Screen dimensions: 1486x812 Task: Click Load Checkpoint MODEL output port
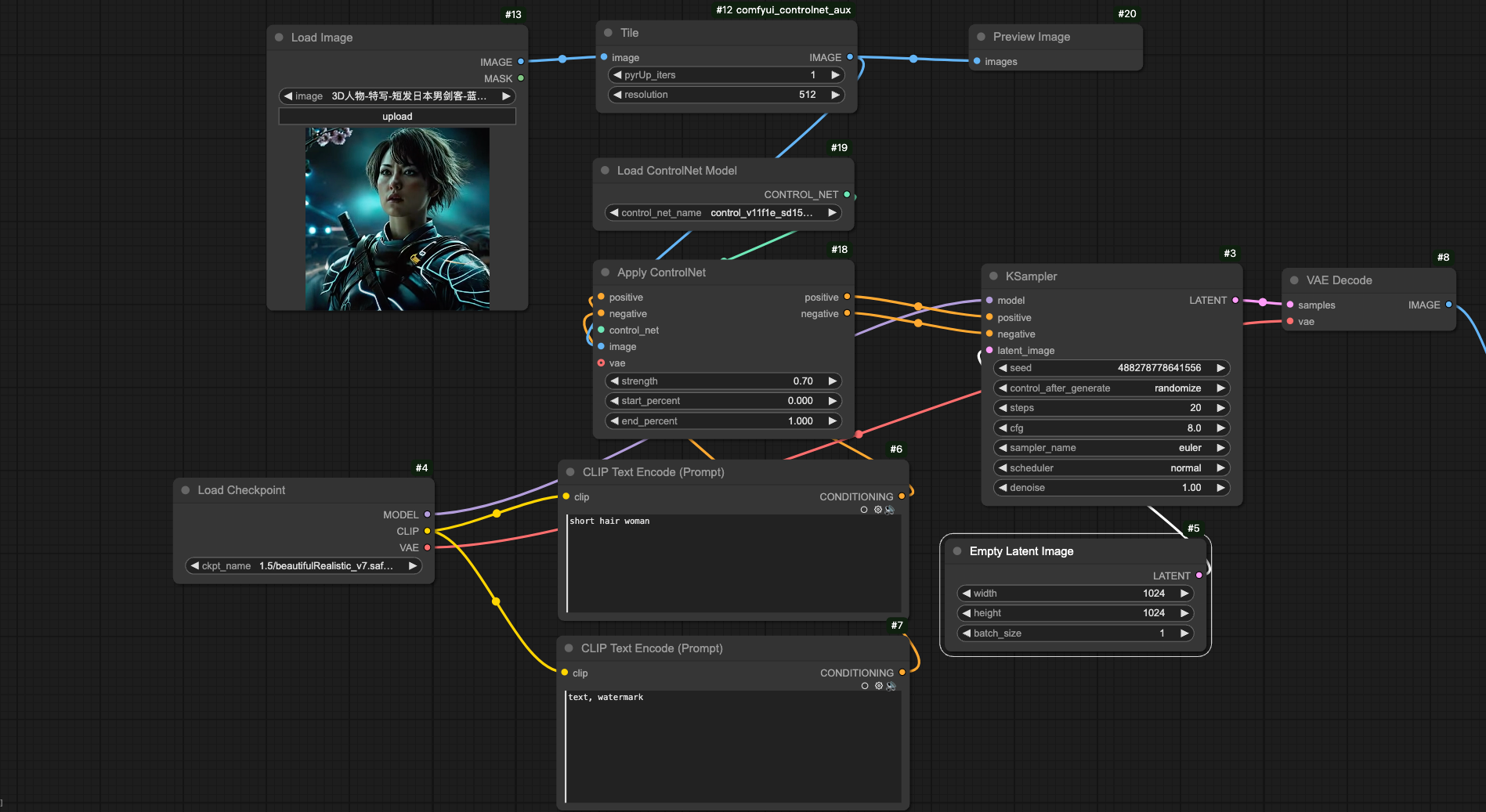click(x=427, y=514)
